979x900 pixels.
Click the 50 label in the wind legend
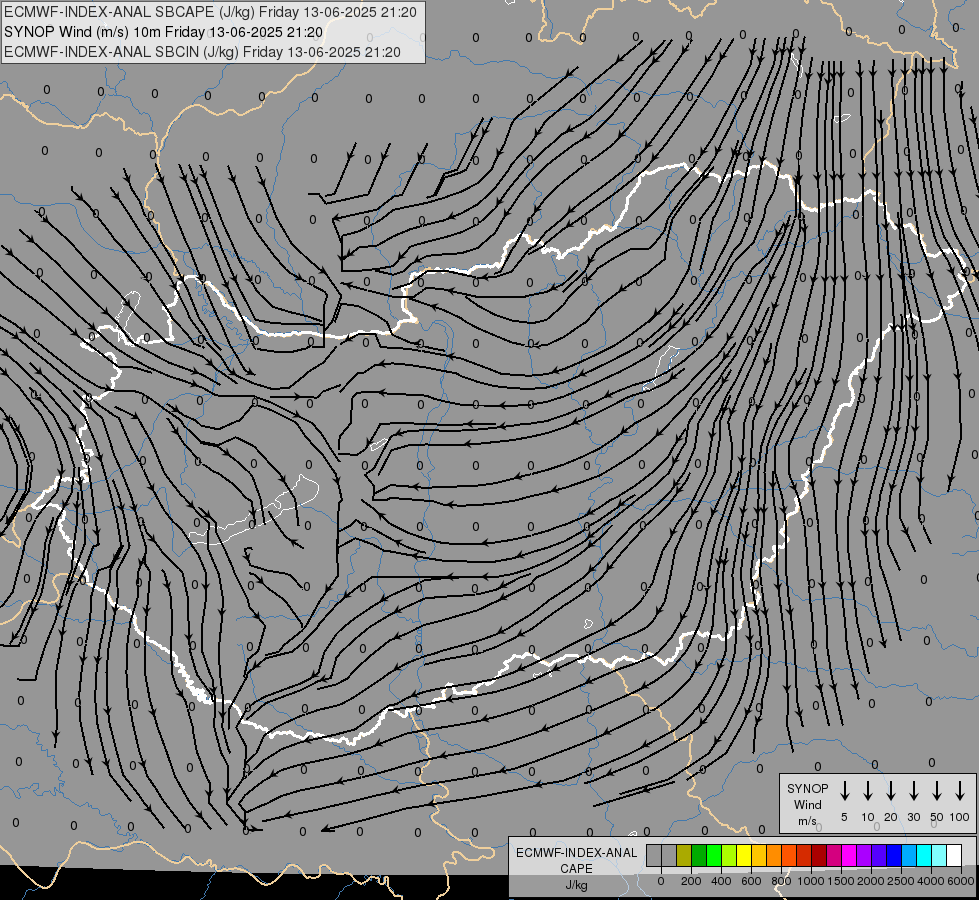[x=937, y=817]
